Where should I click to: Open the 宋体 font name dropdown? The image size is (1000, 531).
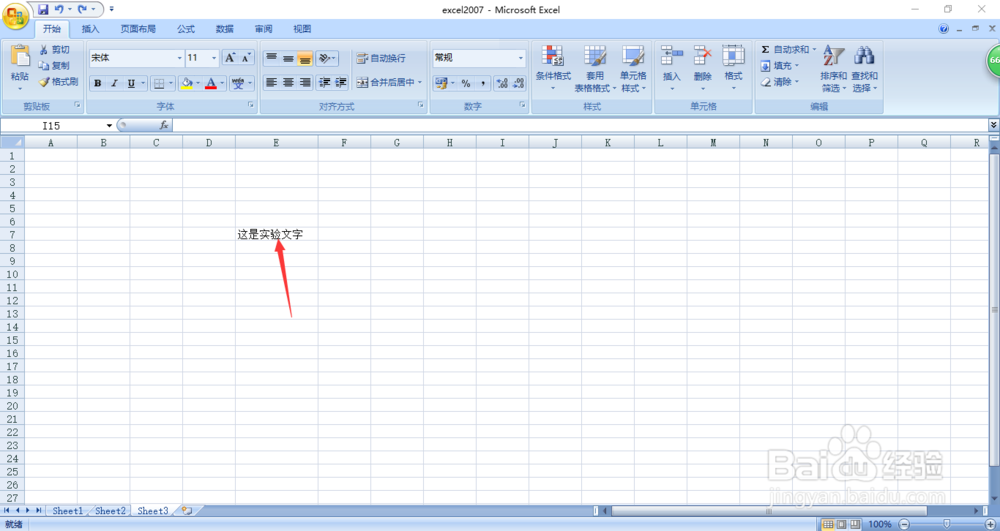(x=180, y=58)
